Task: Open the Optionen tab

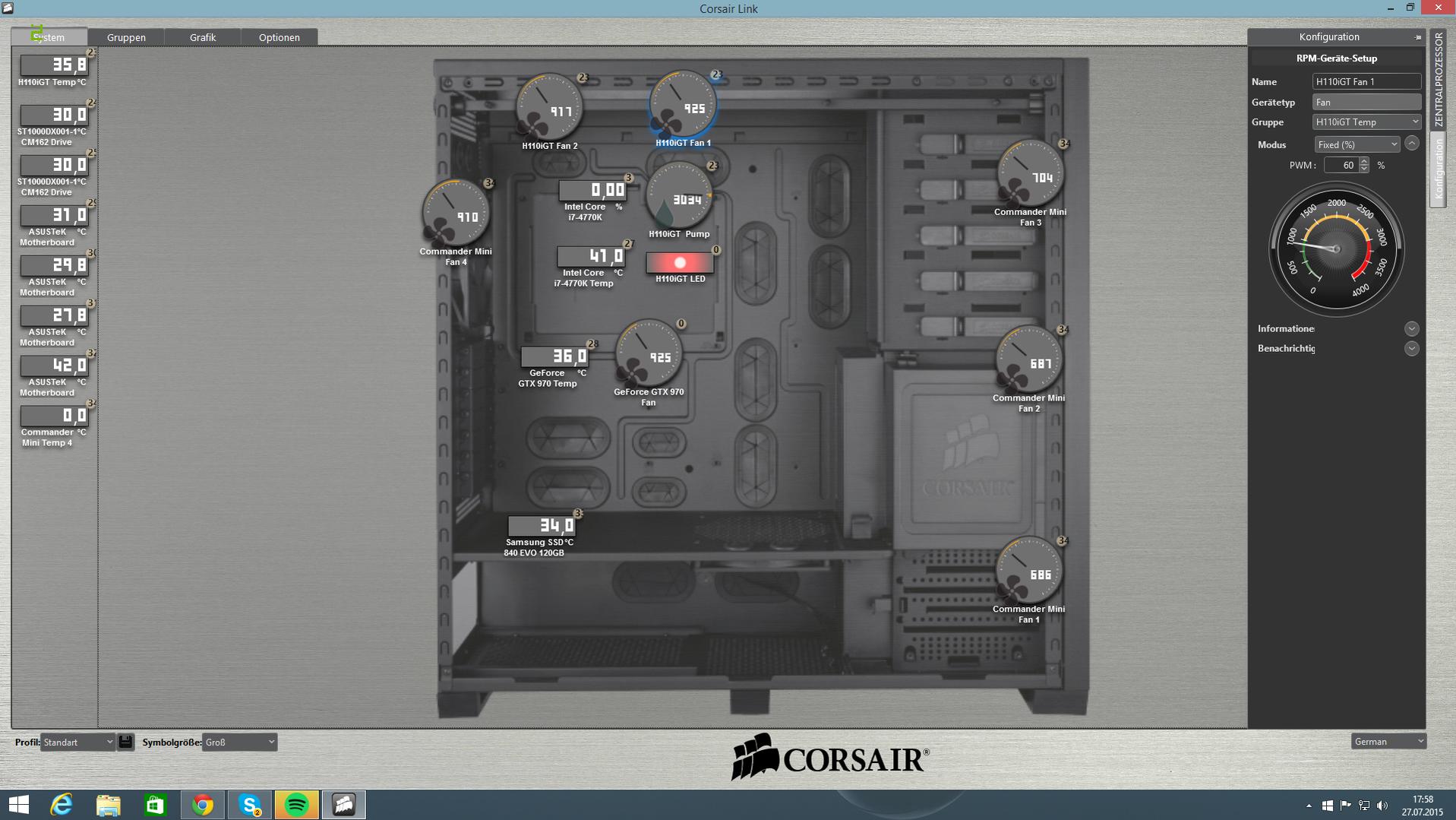Action: tap(280, 37)
